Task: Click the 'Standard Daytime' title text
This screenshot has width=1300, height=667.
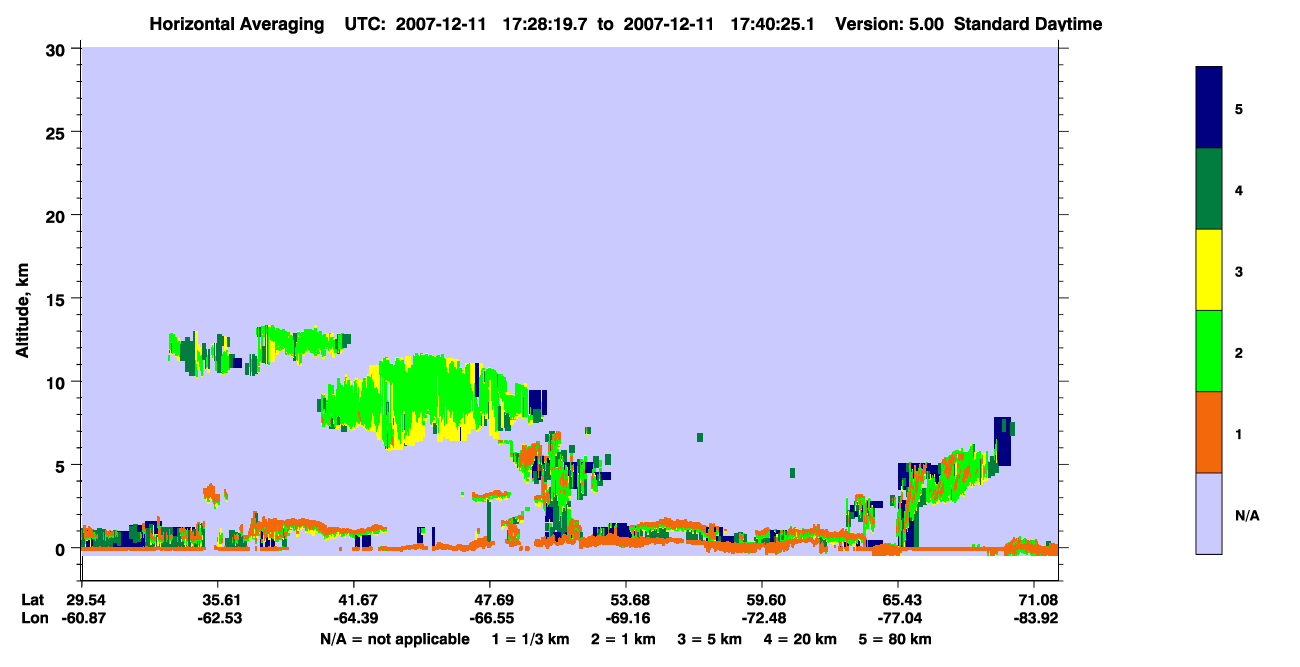Action: click(1028, 24)
